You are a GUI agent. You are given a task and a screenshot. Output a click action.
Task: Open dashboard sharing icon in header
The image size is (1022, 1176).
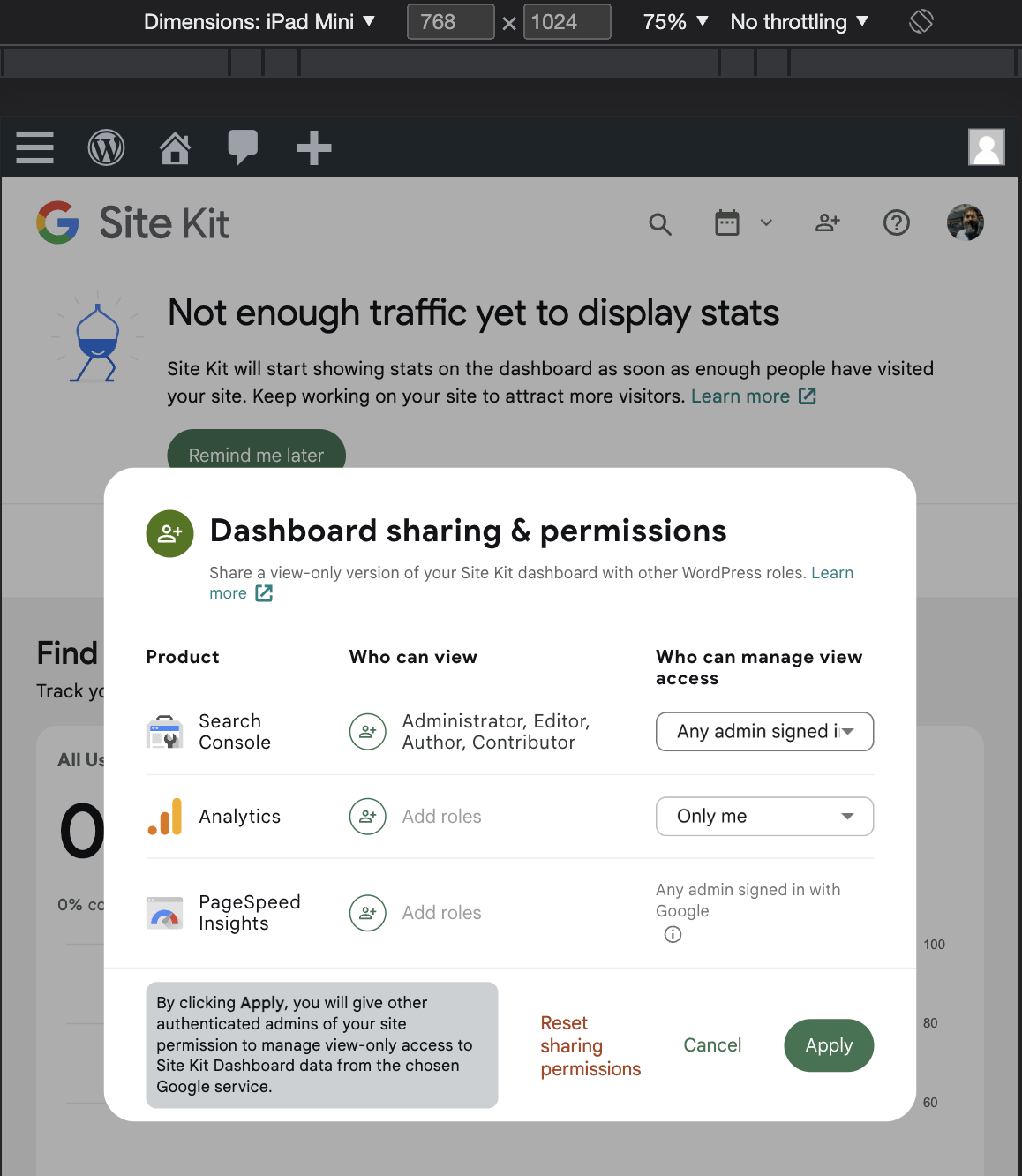point(828,223)
